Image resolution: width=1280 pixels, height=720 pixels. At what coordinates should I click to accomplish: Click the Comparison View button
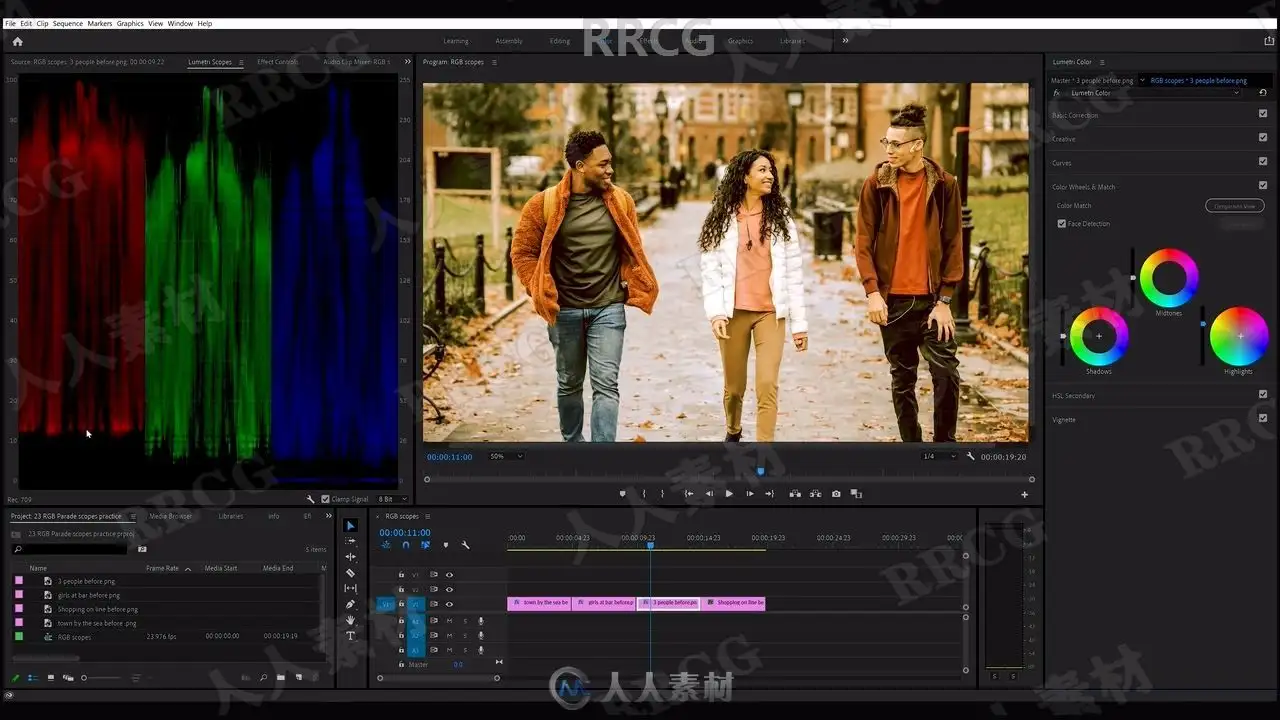(1235, 206)
